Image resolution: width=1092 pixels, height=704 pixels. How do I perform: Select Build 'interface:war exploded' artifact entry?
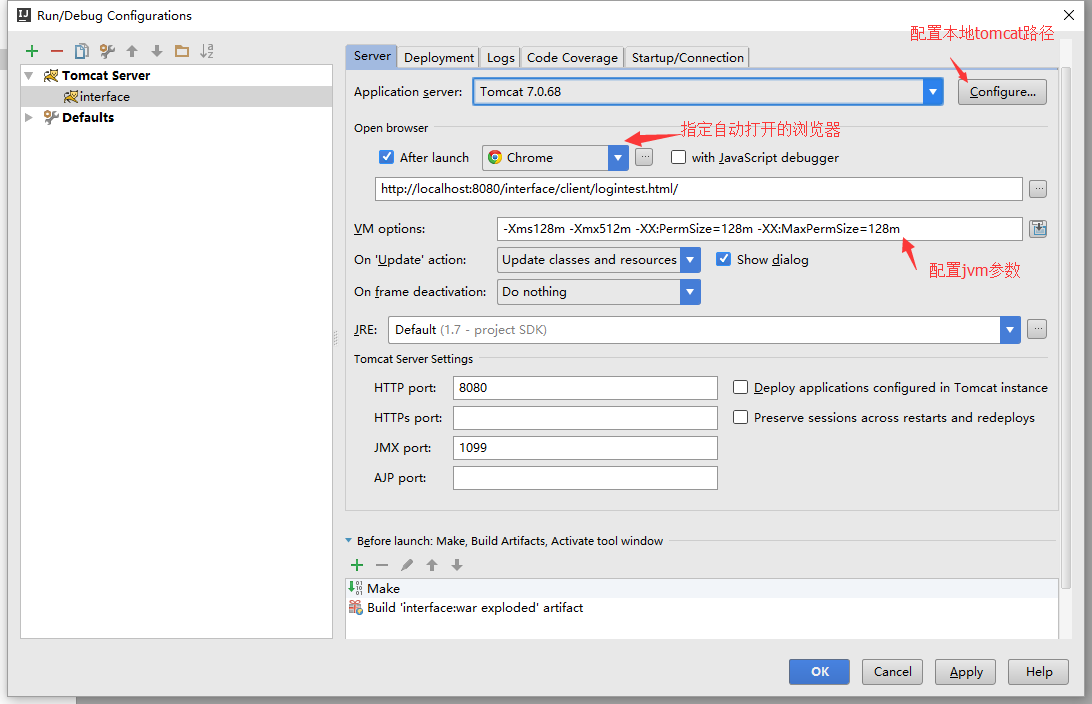tap(702, 608)
